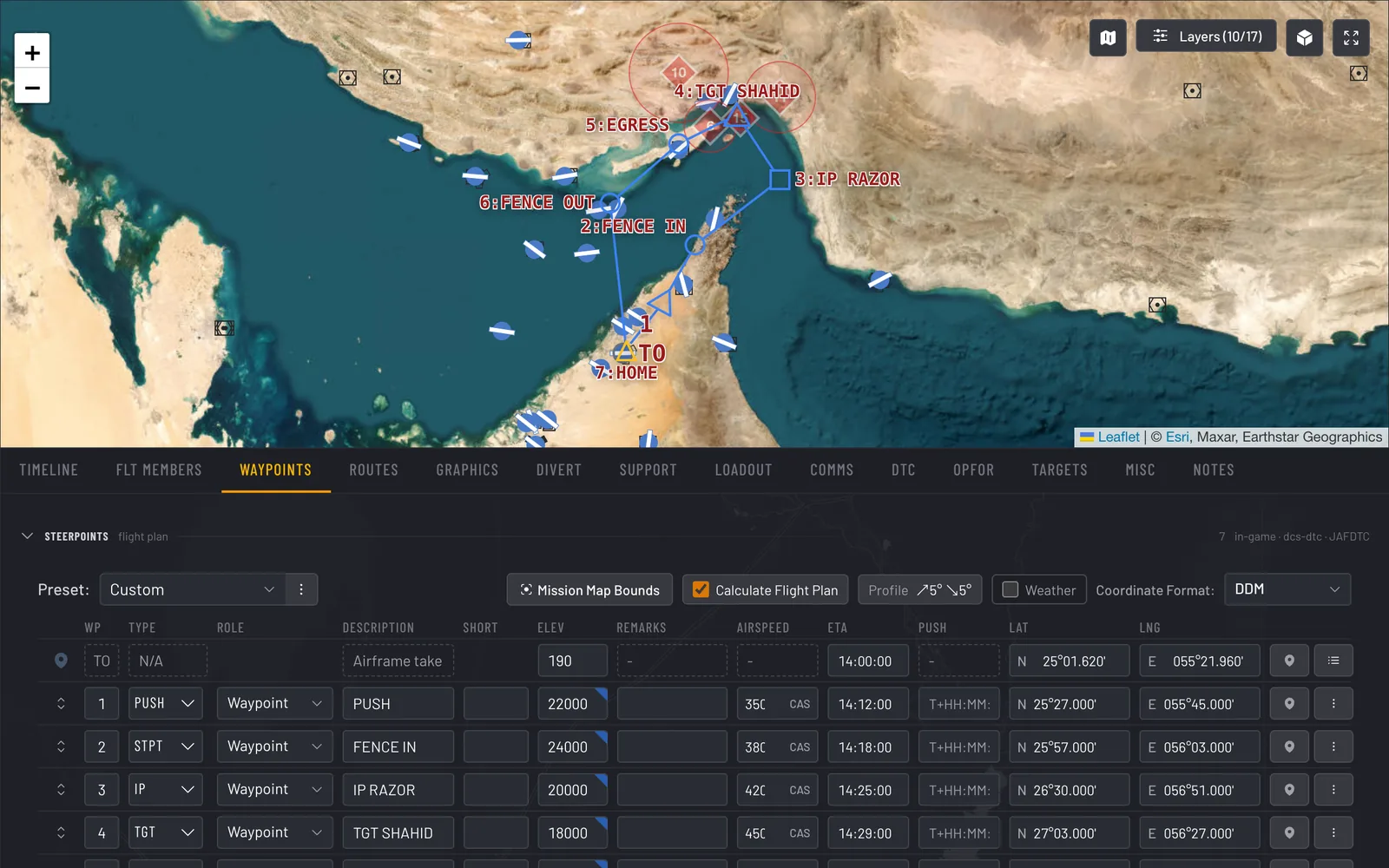Reorder handle for waypoint 4 TGT SHAHID
The width and height of the screenshot is (1389, 868).
pos(61,832)
